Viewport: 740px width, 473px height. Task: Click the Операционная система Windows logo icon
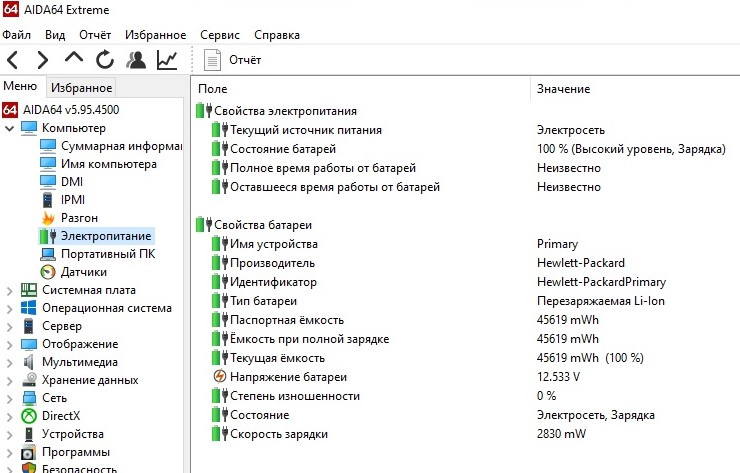29,308
